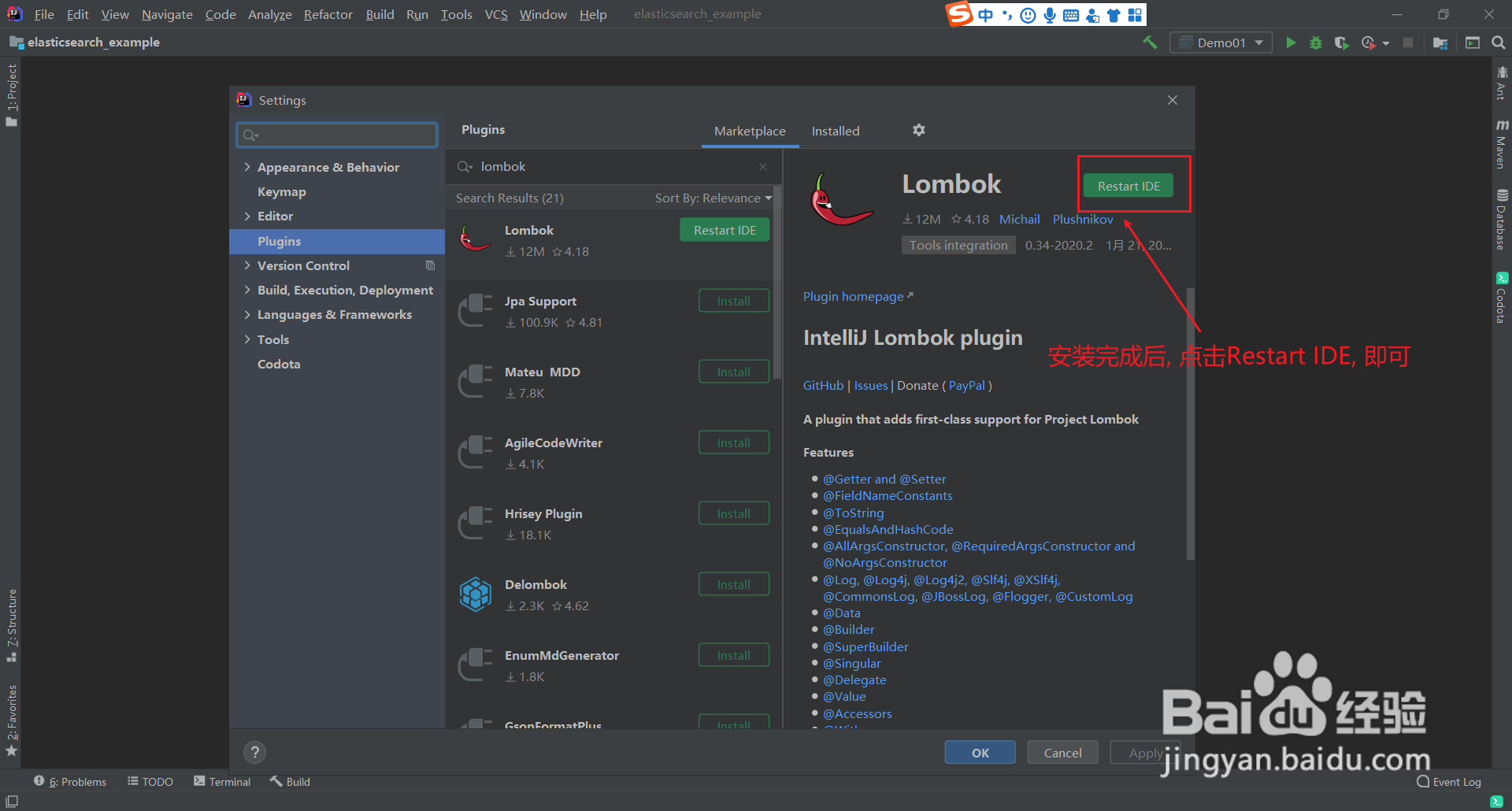
Task: Click the Stop run square icon
Action: (1408, 43)
